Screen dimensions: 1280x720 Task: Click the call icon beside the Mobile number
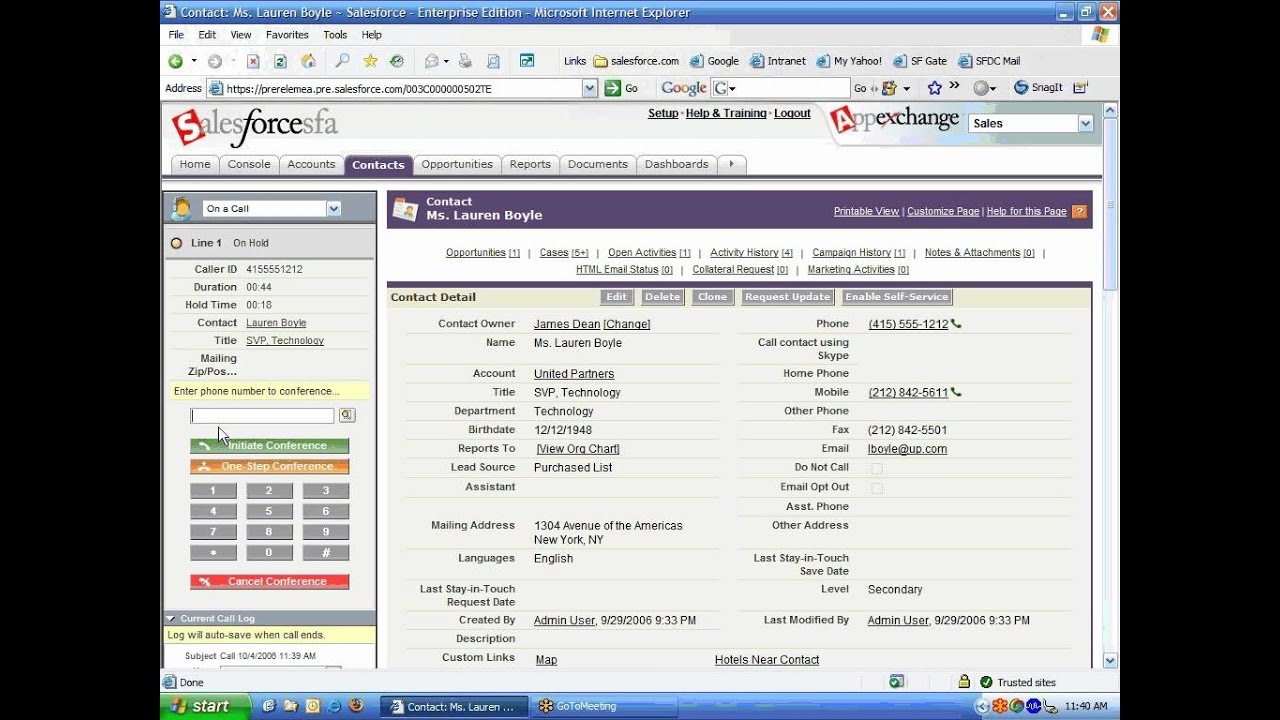pyautogui.click(x=956, y=393)
